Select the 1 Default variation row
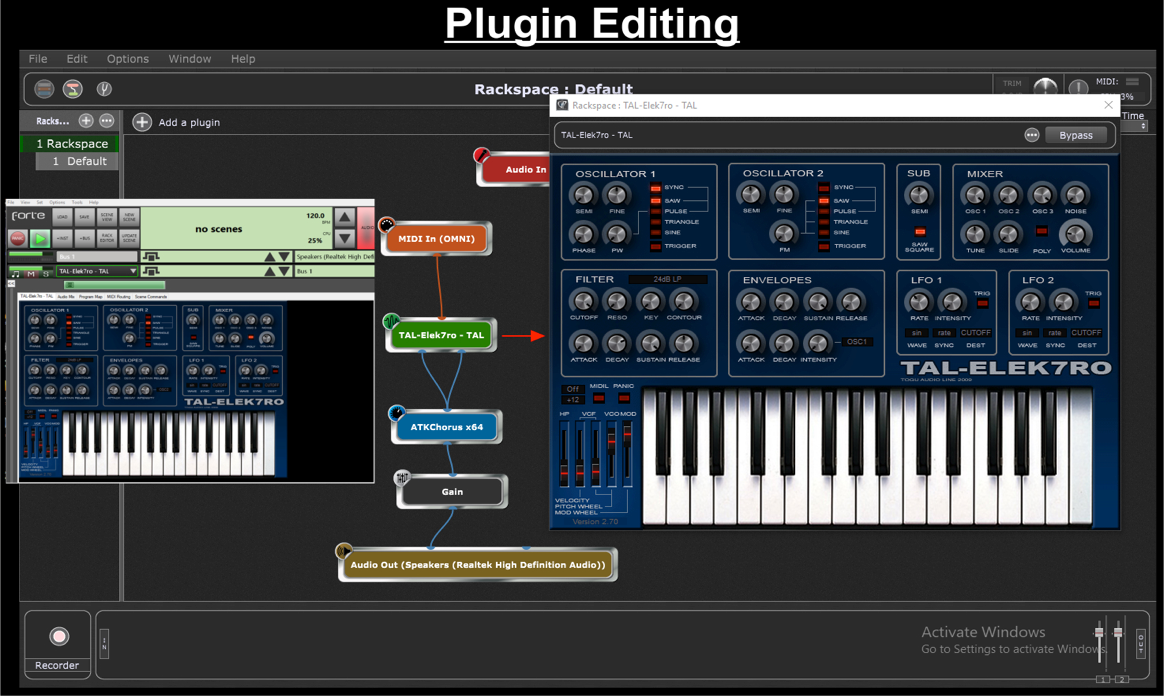1164x696 pixels. click(x=78, y=161)
